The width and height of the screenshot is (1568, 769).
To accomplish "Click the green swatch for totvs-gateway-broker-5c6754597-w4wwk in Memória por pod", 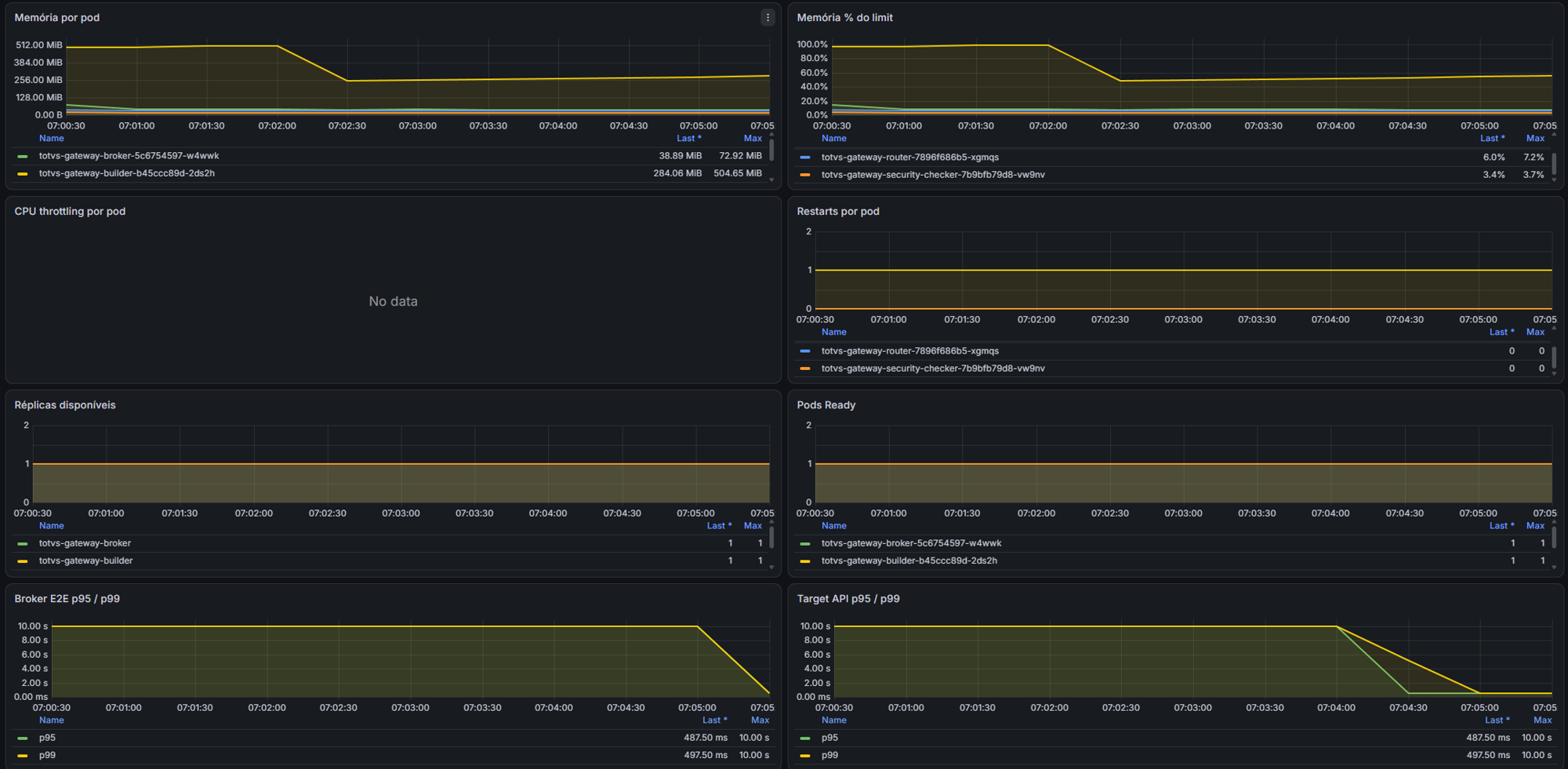I will click(23, 156).
